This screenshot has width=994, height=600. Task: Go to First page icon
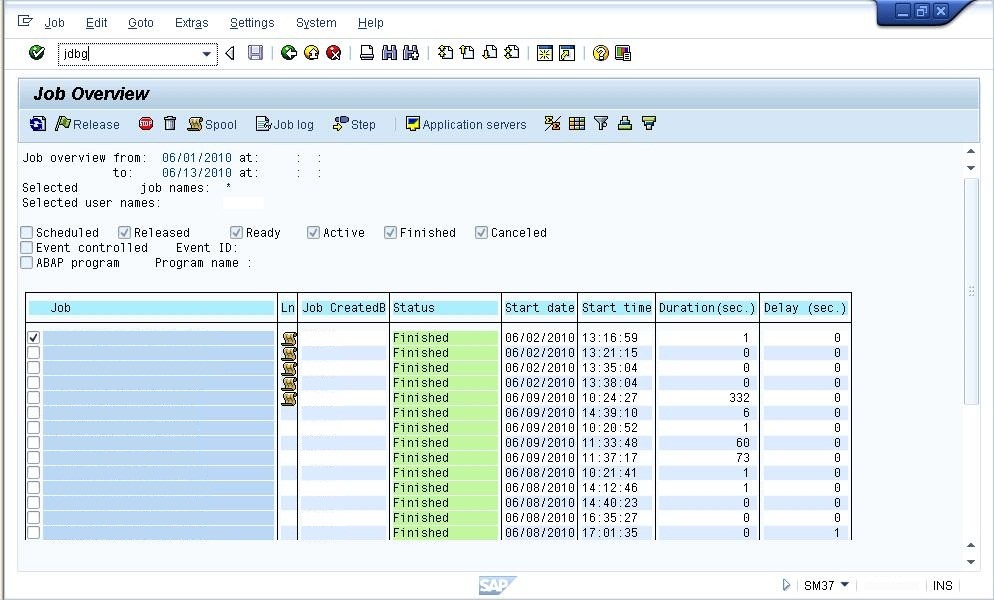[x=446, y=53]
